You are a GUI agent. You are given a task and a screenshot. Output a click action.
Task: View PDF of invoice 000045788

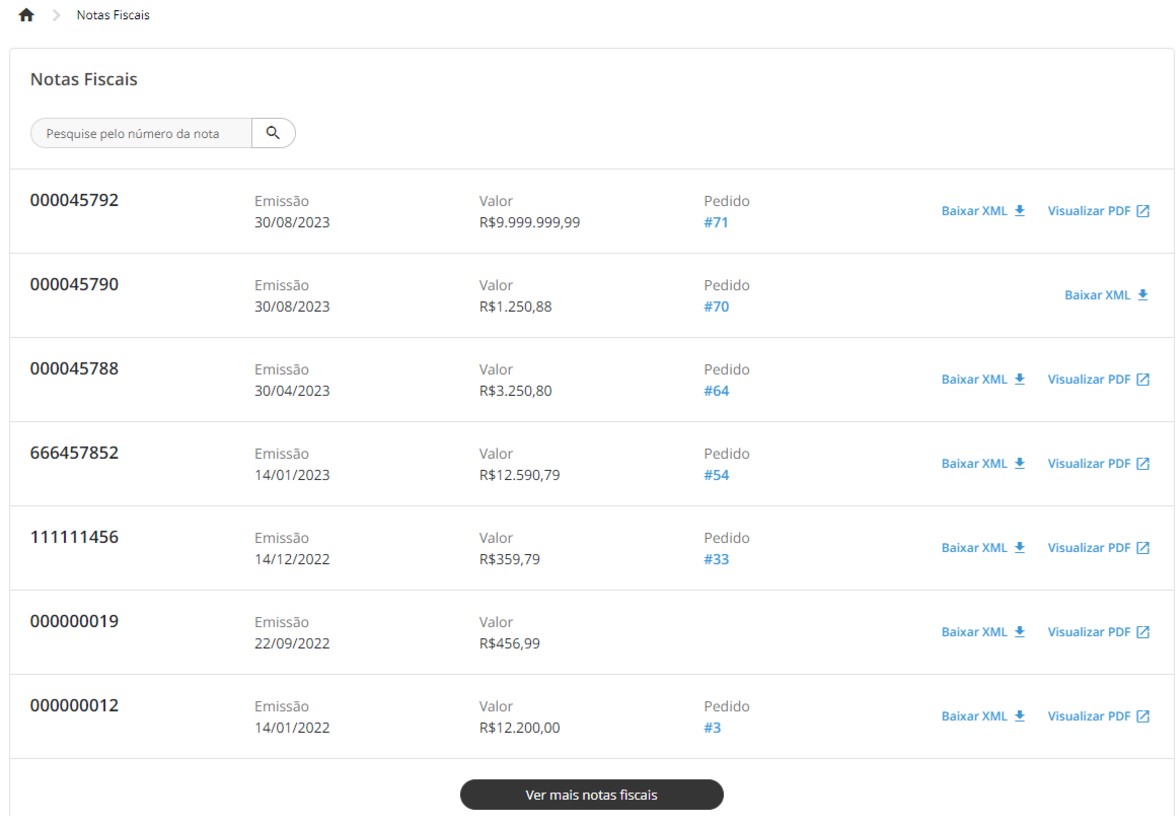coord(1099,380)
